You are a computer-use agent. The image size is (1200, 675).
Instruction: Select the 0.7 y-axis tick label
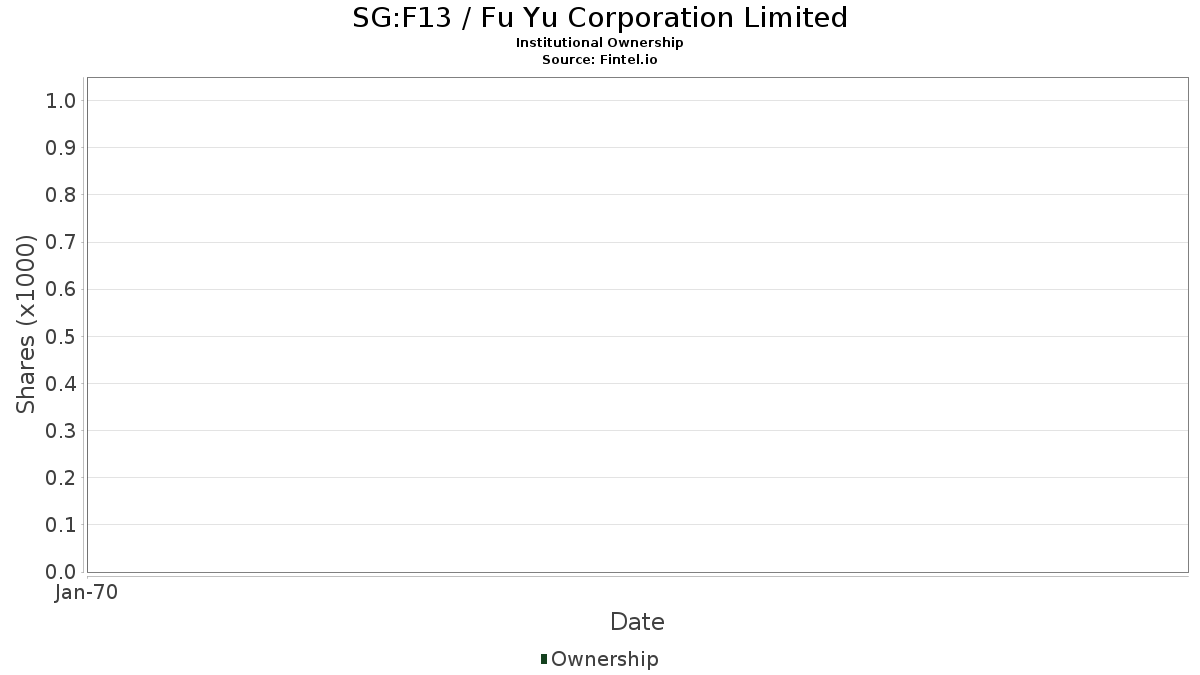(61, 242)
